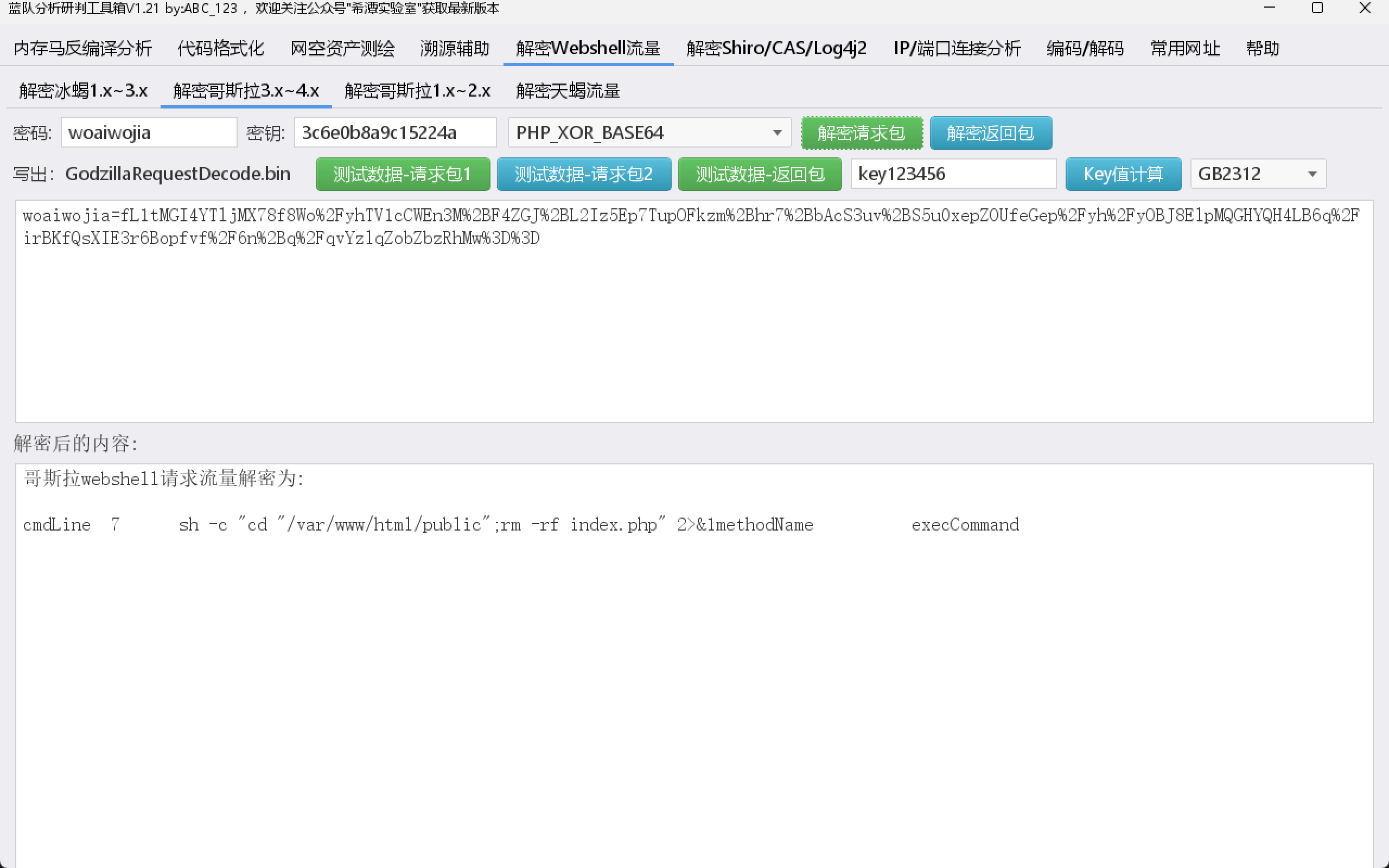Focus the 密钥 field with 3c6e0b8a9c15224a
The height and width of the screenshot is (868, 1389).
point(394,132)
